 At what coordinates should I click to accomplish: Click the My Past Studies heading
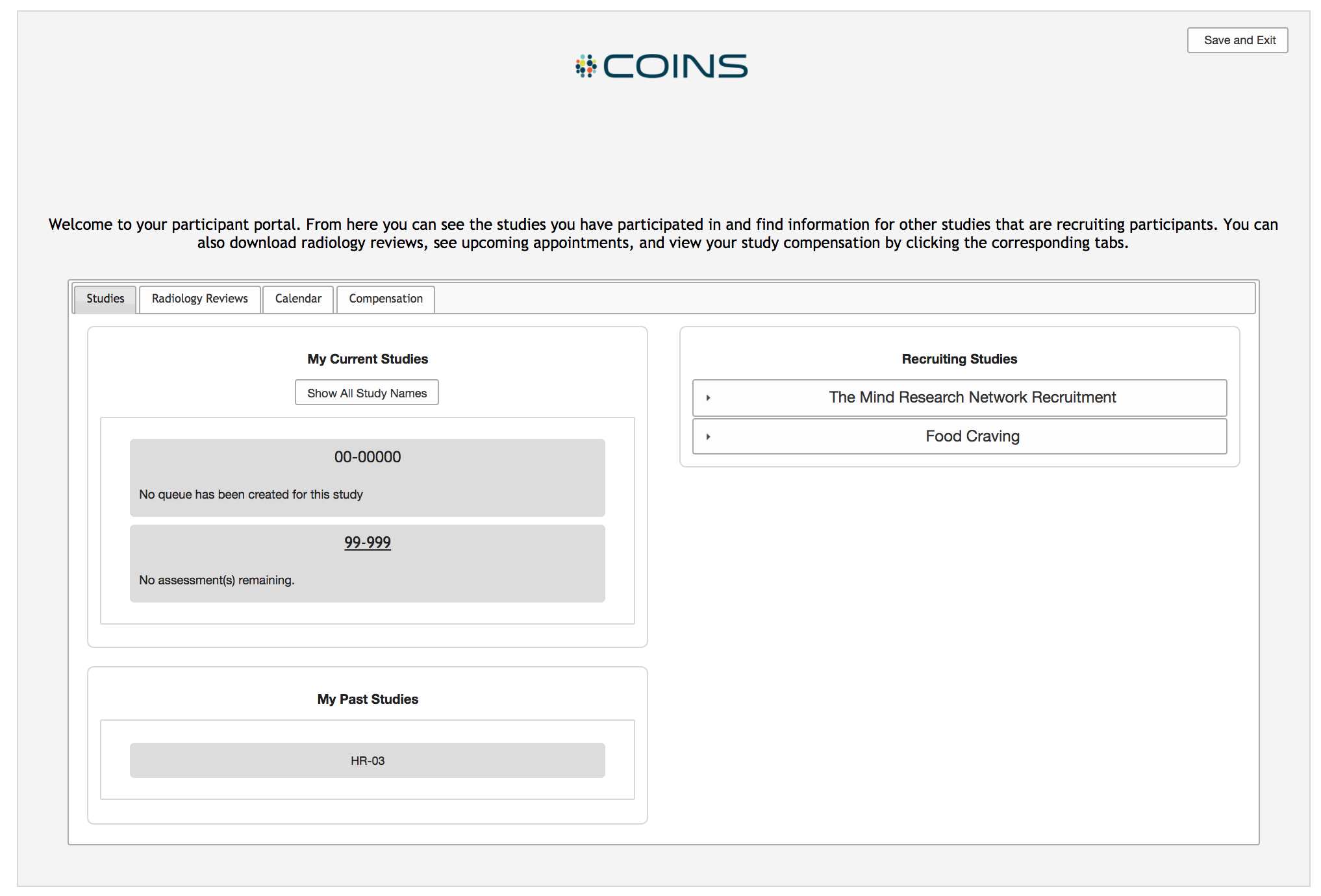pyautogui.click(x=368, y=699)
